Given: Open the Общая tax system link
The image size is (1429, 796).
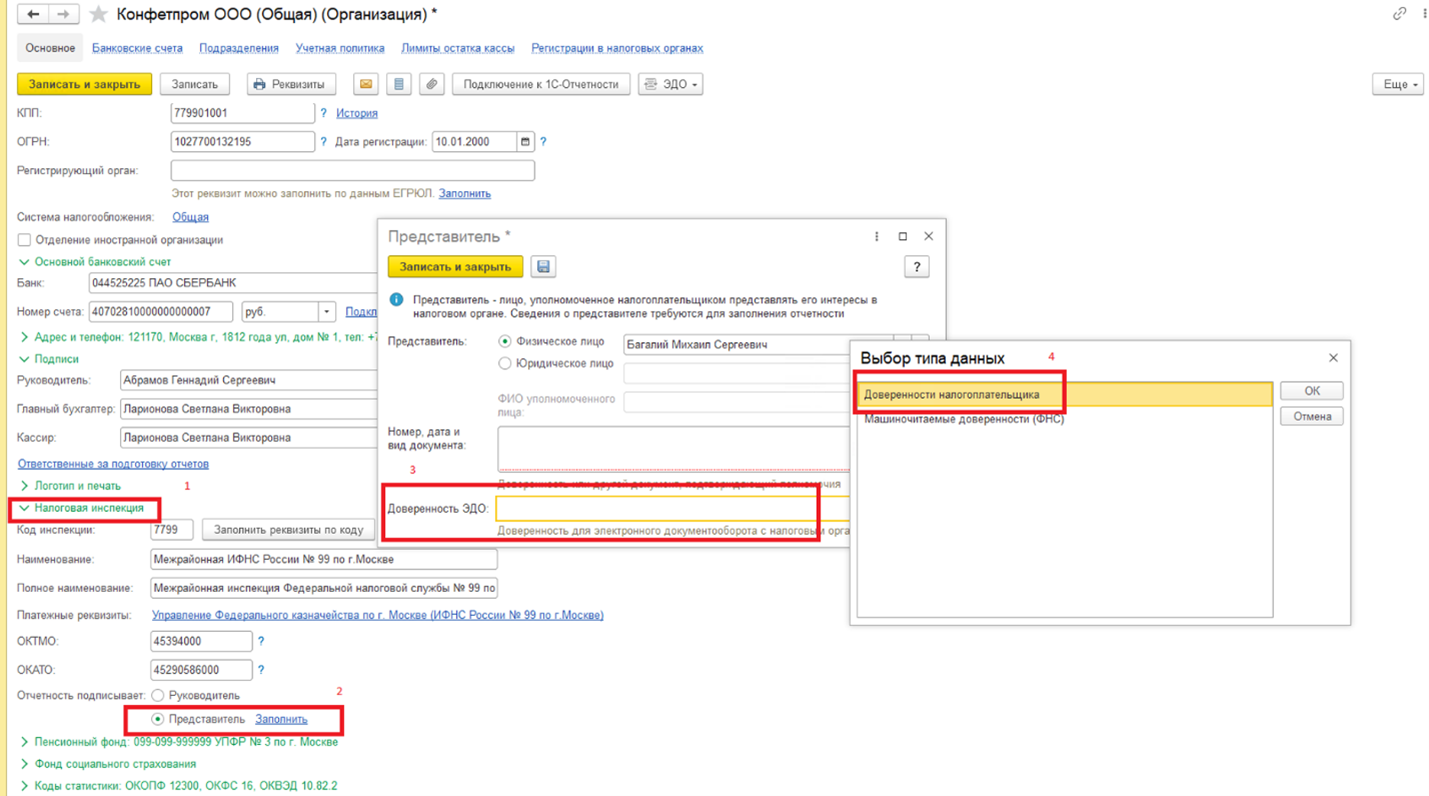Looking at the screenshot, I should click(x=190, y=217).
